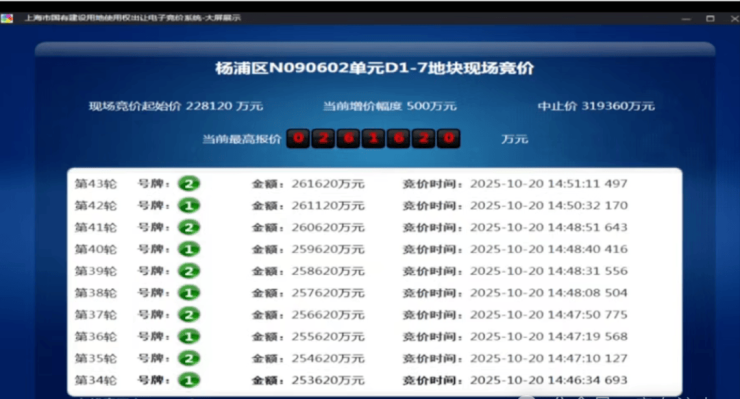
Task: Click the round 43 paddle number 2 badge
Action: point(189,184)
